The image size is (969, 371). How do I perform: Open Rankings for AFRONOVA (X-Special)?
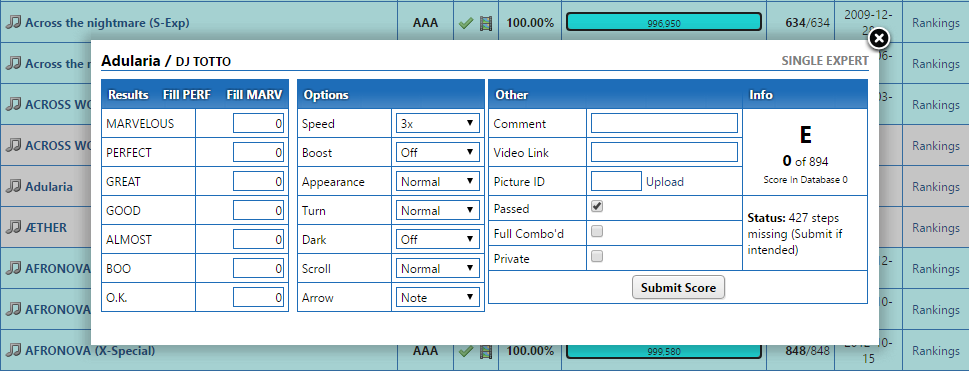(936, 351)
